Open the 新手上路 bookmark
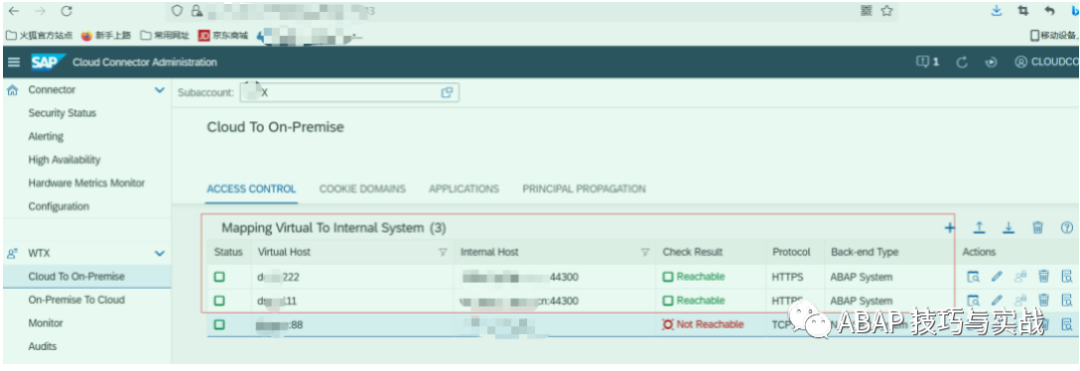 pos(106,35)
